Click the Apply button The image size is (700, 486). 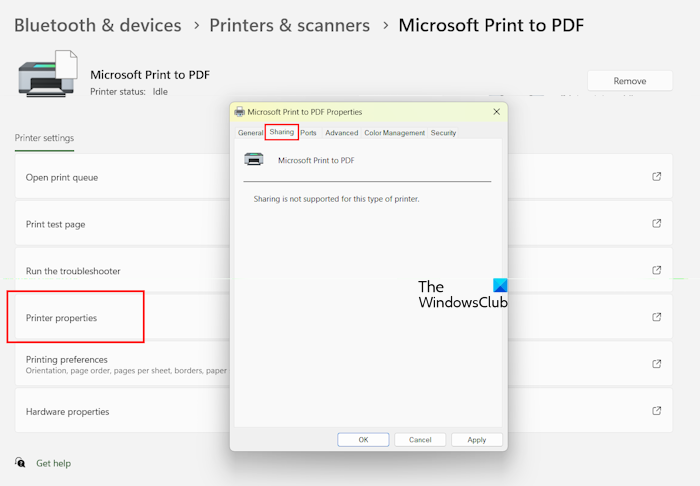[477, 440]
